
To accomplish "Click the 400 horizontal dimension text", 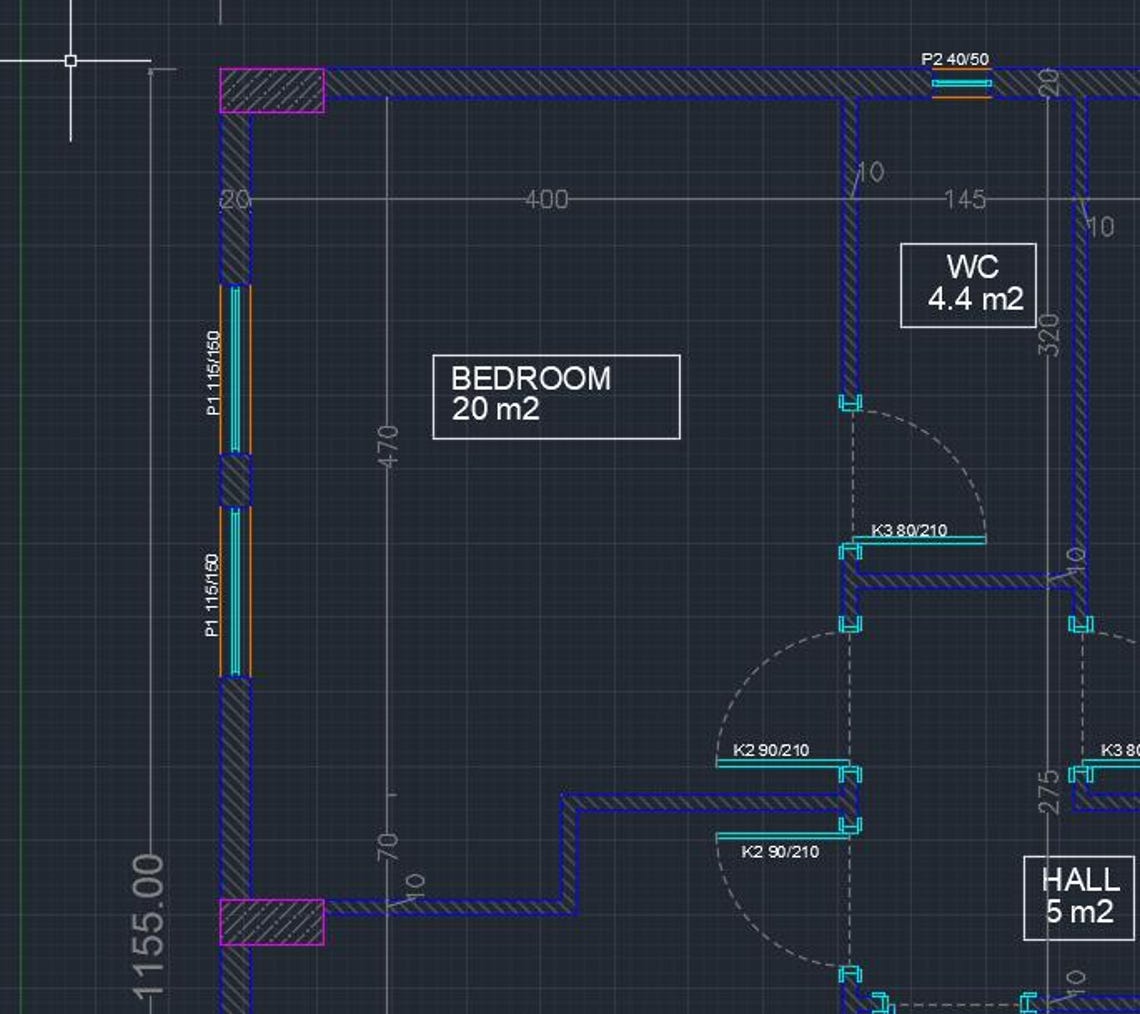I will click(546, 199).
